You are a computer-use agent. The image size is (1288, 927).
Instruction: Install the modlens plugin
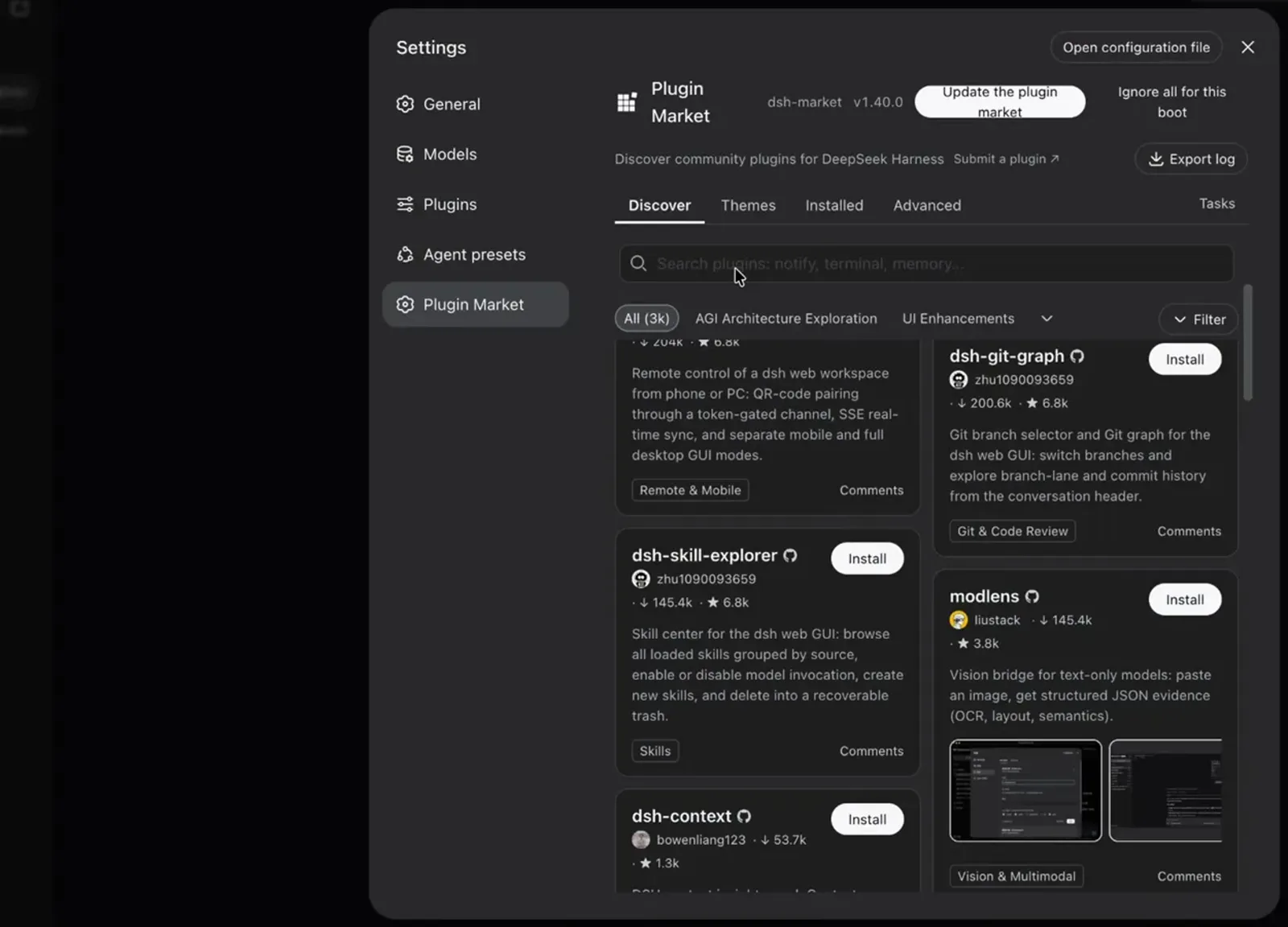pos(1185,599)
